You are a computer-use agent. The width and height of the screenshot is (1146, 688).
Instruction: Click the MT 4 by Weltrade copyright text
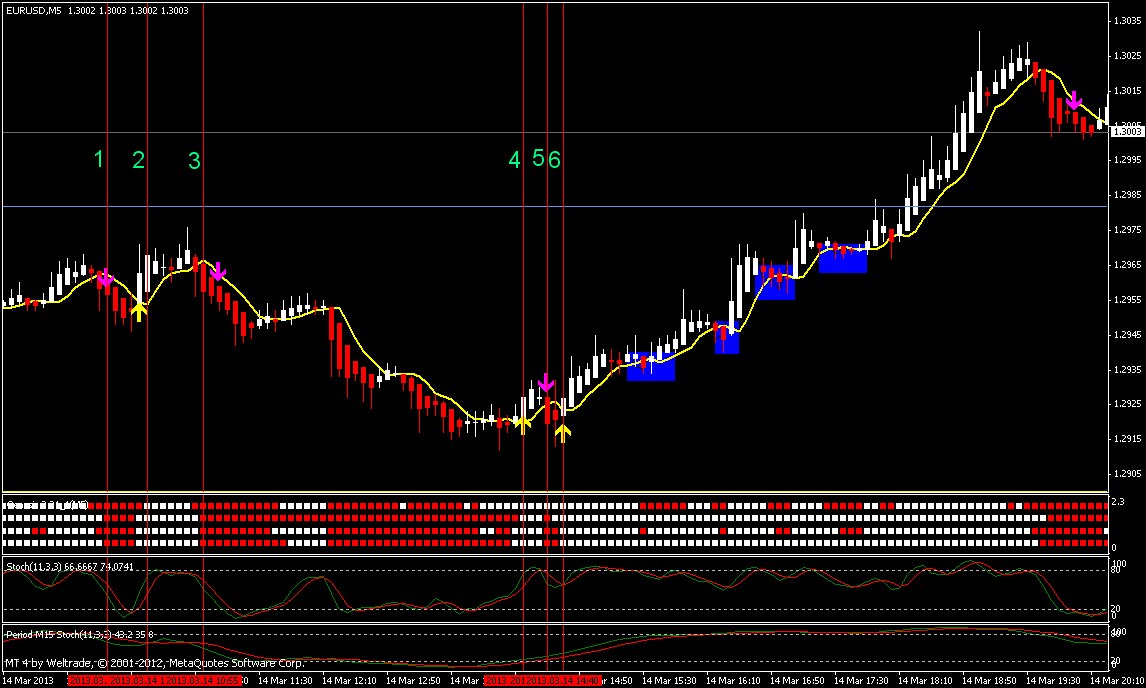point(154,664)
